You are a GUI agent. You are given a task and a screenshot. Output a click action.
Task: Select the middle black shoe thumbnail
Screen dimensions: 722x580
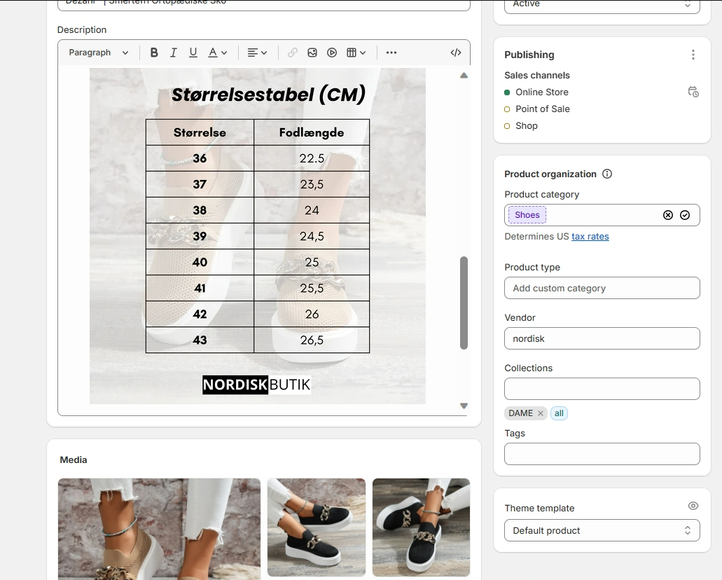click(x=316, y=528)
